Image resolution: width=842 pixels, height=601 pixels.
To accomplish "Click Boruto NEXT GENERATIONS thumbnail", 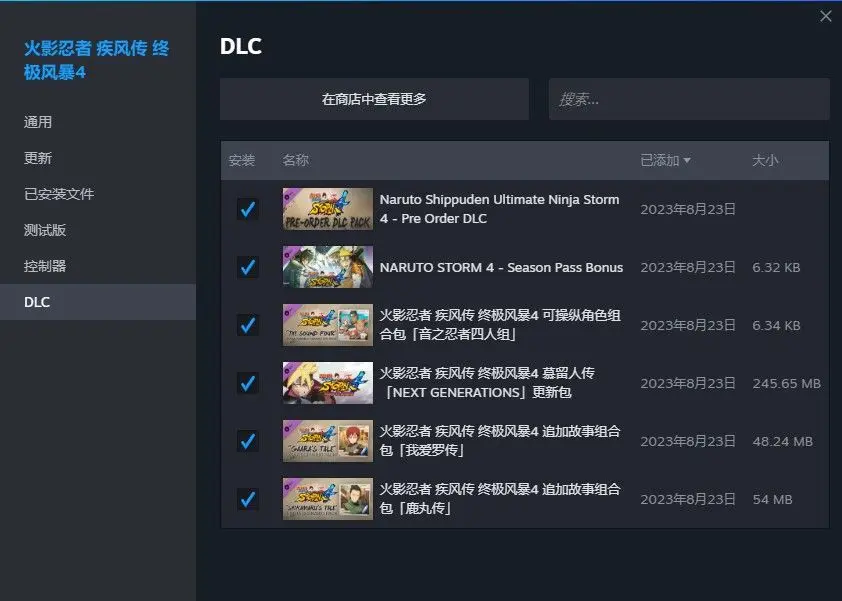I will coord(328,383).
